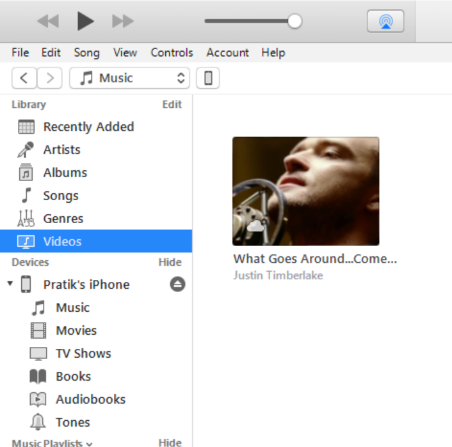Click the volume slider knob
Image resolution: width=452 pixels, height=447 pixels.
click(294, 21)
